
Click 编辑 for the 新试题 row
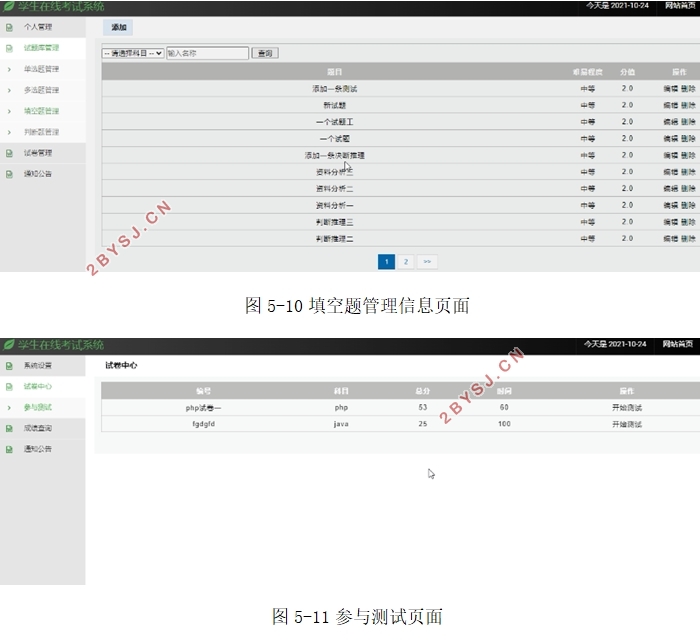pyautogui.click(x=671, y=105)
